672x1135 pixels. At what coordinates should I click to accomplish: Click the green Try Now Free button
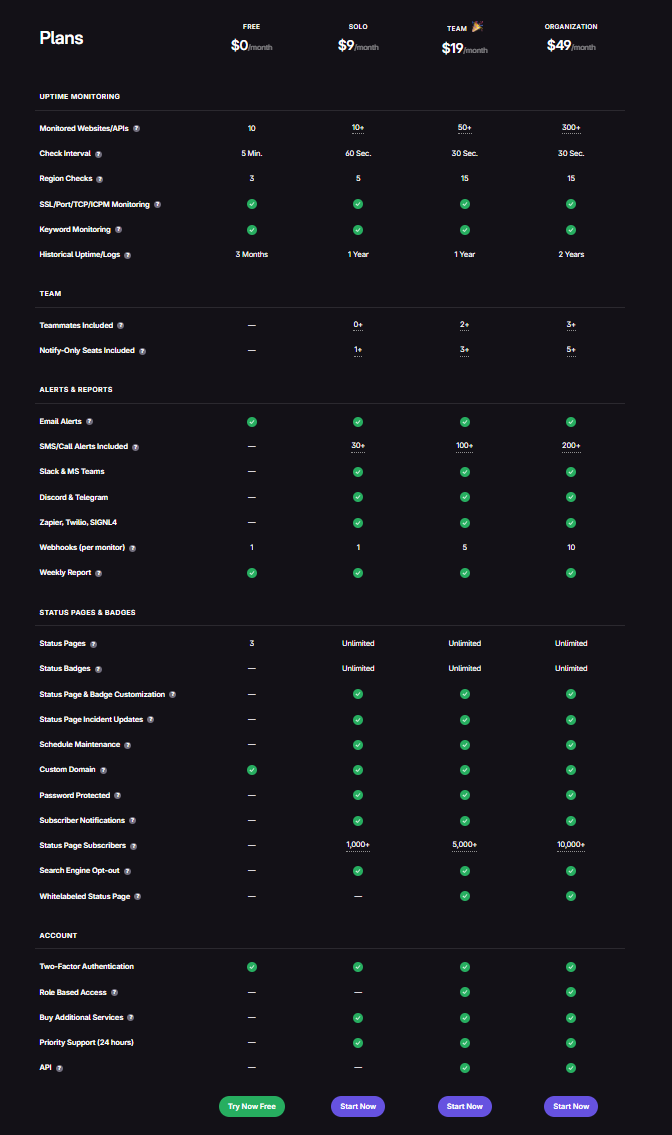click(252, 1106)
